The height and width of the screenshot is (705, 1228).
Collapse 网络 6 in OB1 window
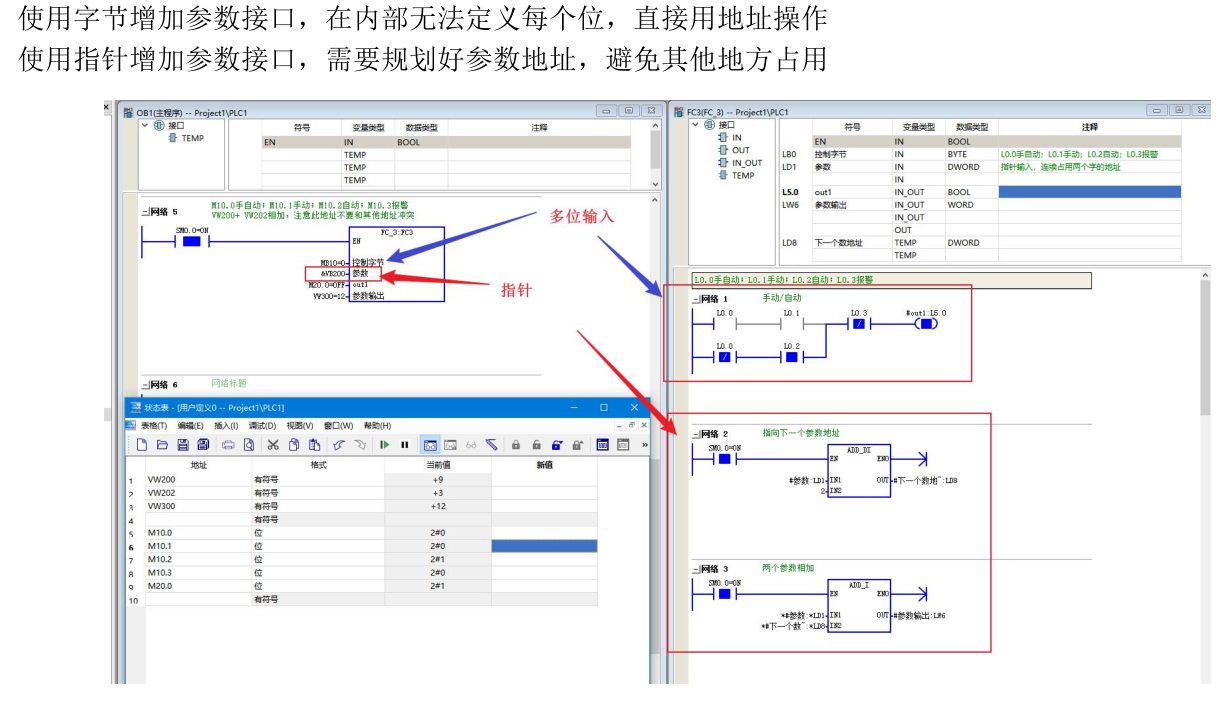145,385
